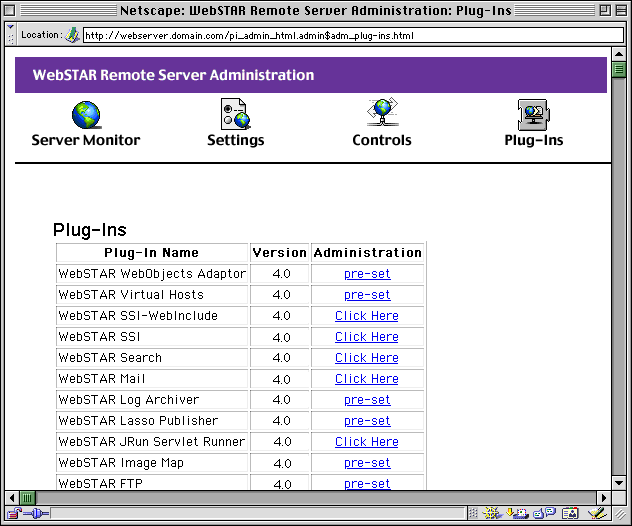Select 'WebSTAR Image Map' cell

point(152,463)
